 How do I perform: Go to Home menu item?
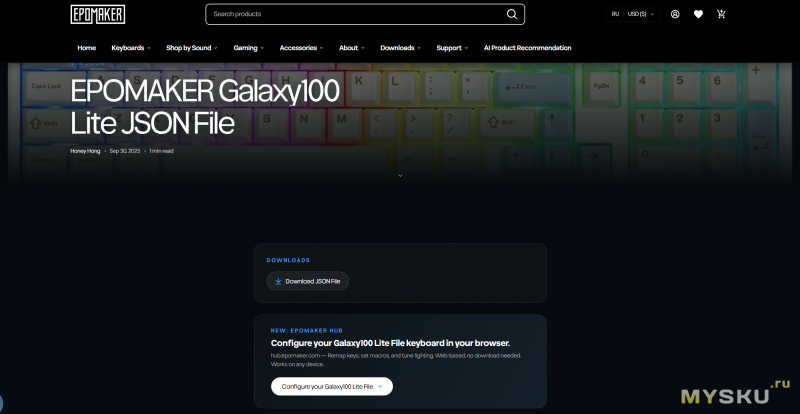click(87, 48)
